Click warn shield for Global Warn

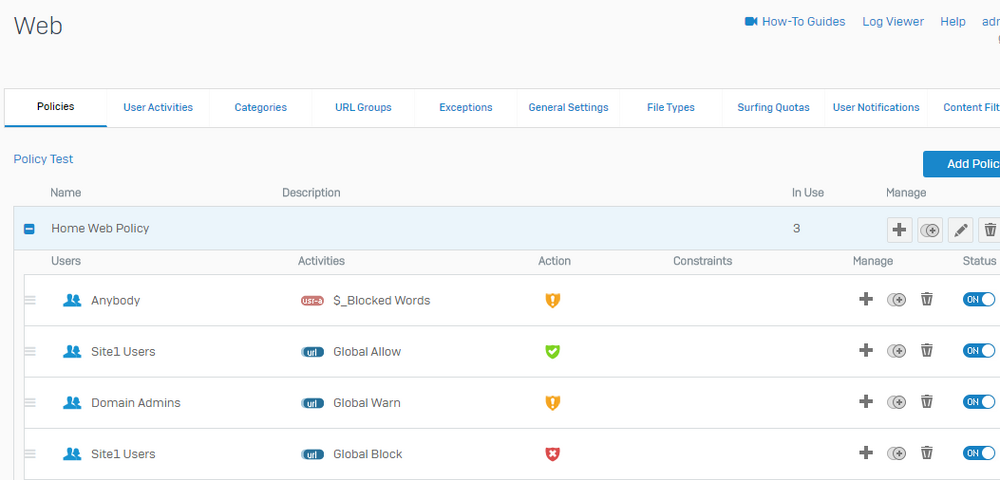tap(552, 403)
